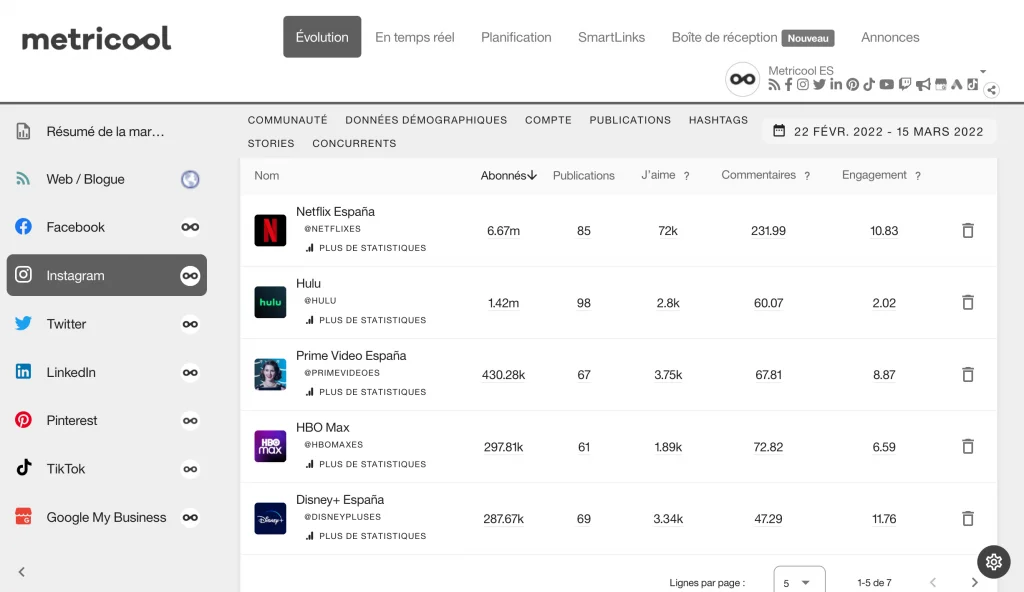The image size is (1024, 592).
Task: Go to the previous page of competitors
Action: tap(933, 582)
